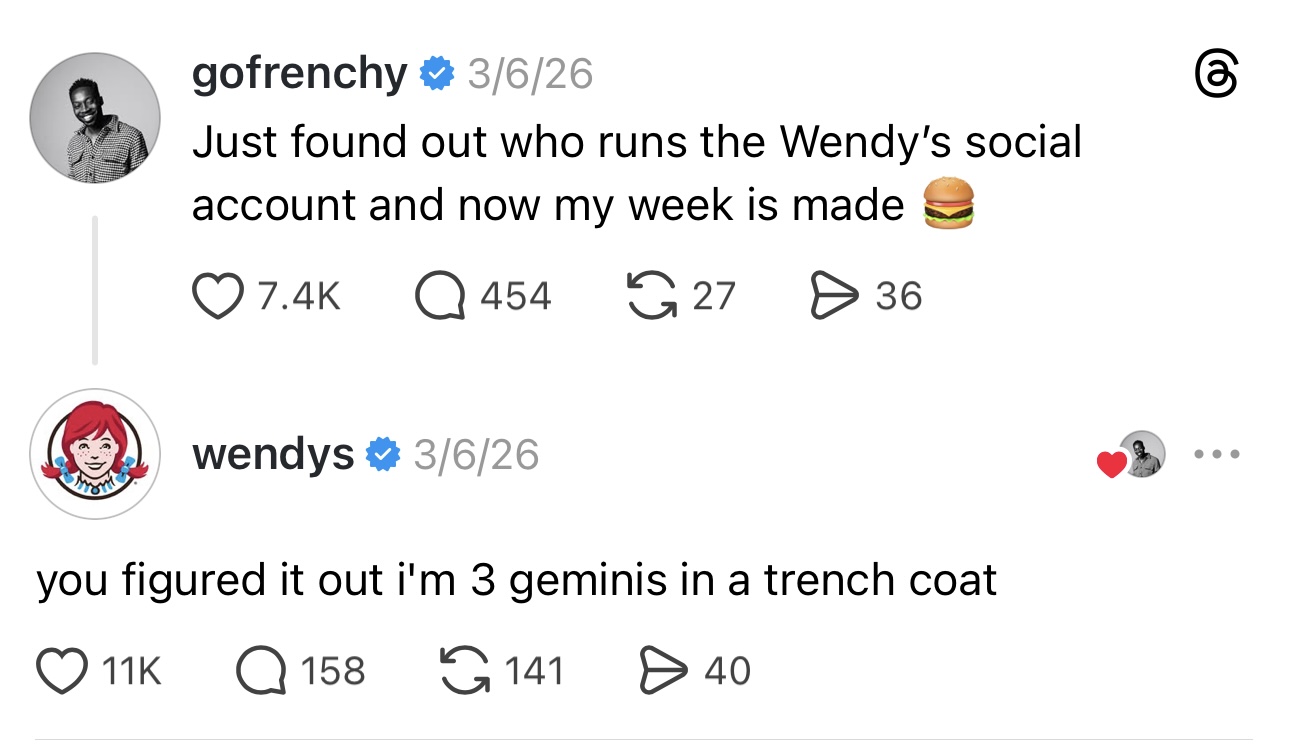Open the Threads logo icon
Image resolution: width=1289 pixels, height=747 pixels.
point(1215,77)
